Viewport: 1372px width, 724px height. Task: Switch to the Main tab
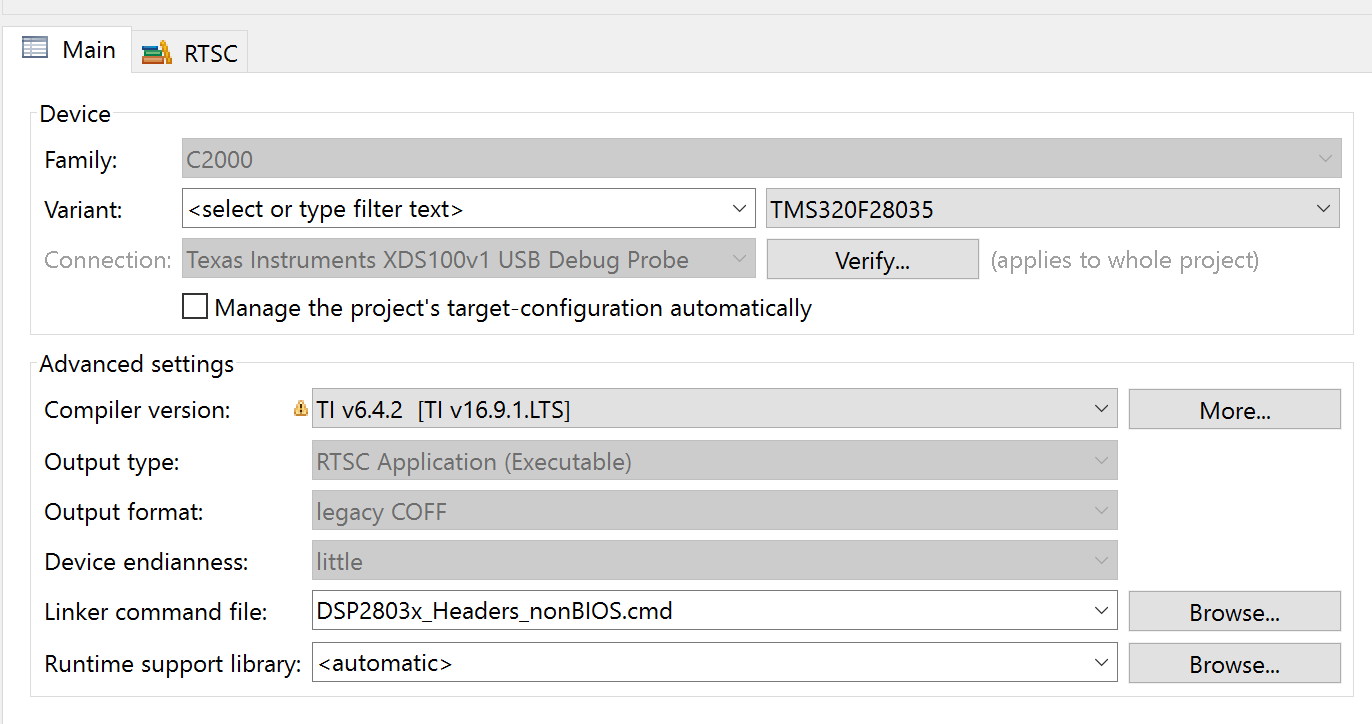pos(67,50)
